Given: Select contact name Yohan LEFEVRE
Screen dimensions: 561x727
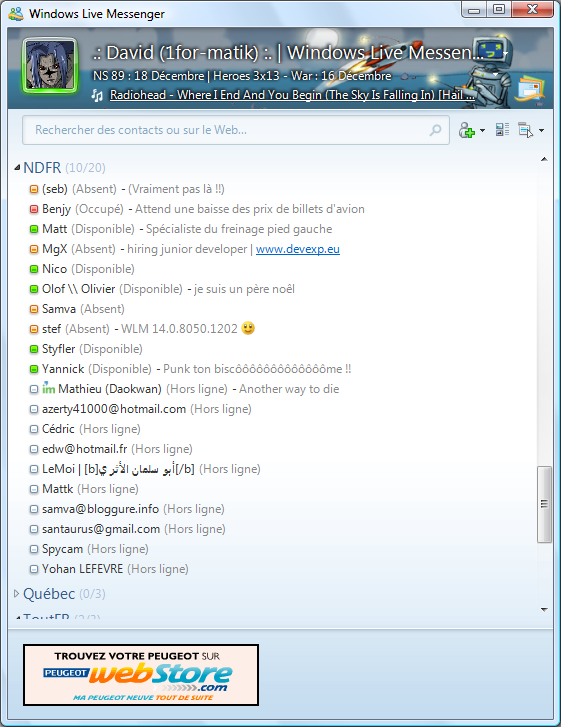Looking at the screenshot, I should click(83, 569).
